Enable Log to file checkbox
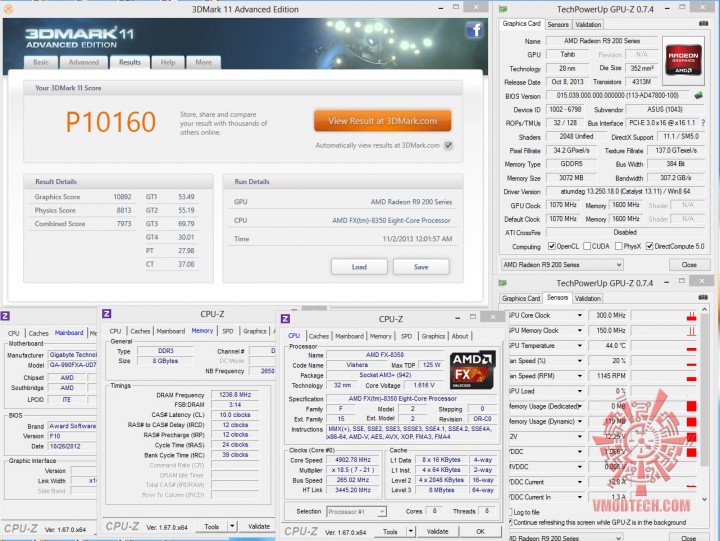The width and height of the screenshot is (720, 541). coord(510,512)
